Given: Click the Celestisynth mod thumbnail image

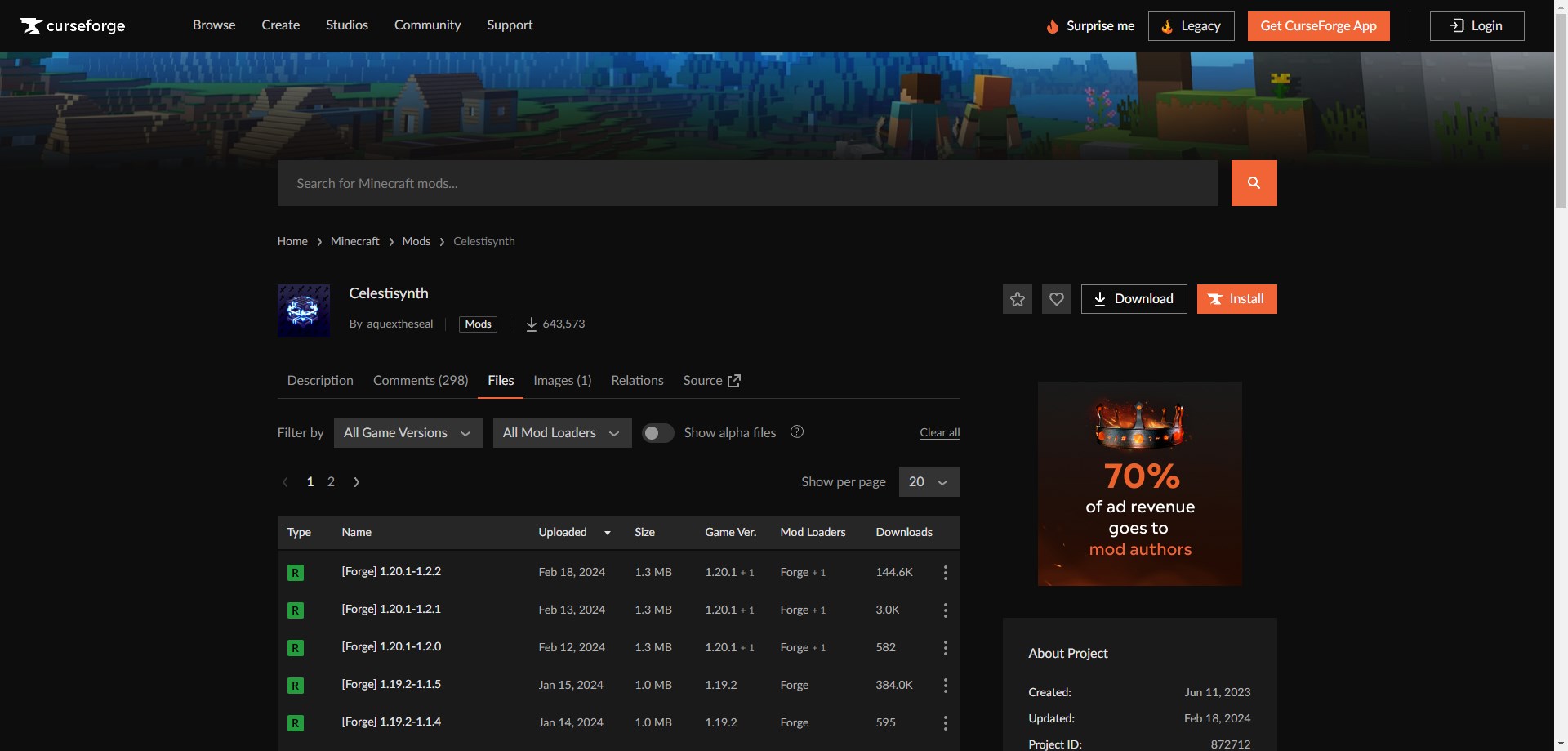Looking at the screenshot, I should (304, 311).
